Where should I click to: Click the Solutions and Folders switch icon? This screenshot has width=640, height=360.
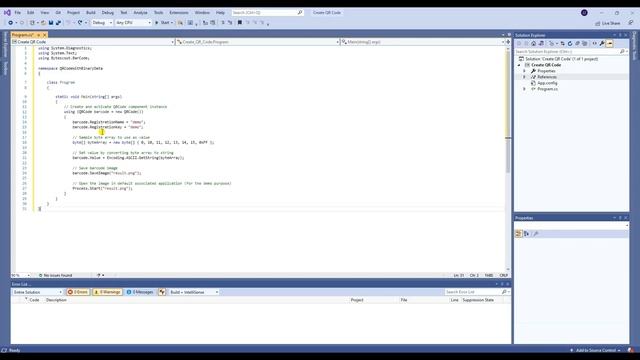[x=541, y=43]
